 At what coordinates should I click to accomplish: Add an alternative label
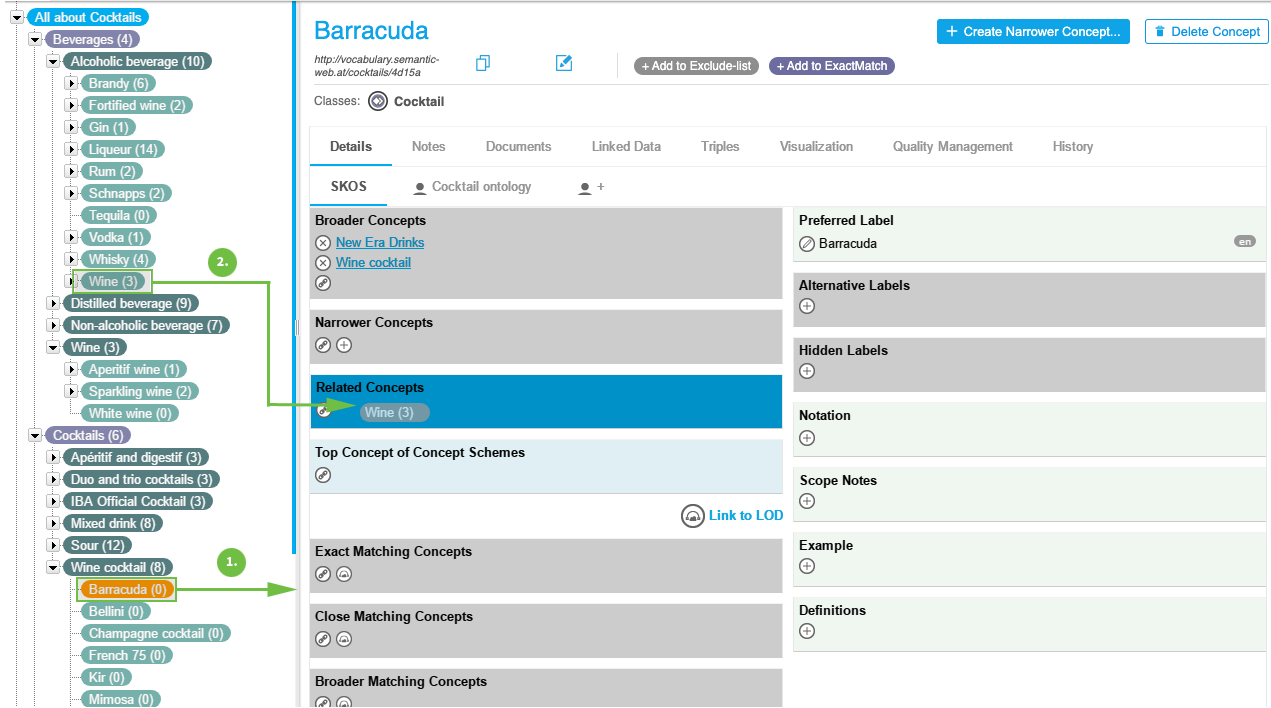click(x=807, y=306)
